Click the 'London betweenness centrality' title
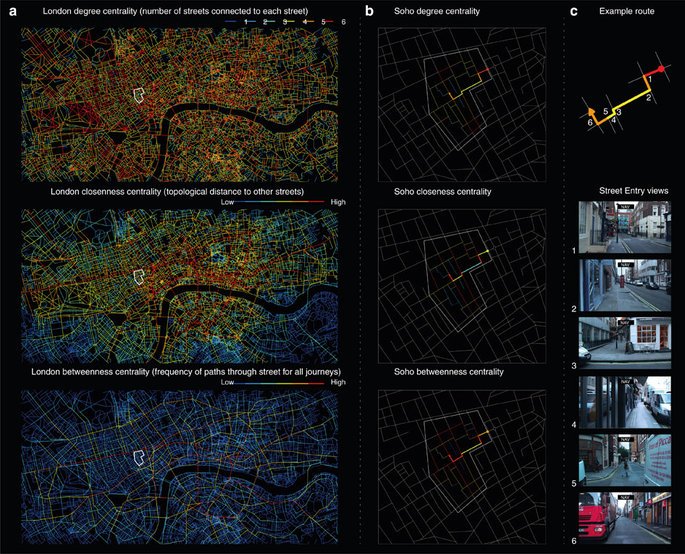Screen dimensions: 685x554 [186, 372]
